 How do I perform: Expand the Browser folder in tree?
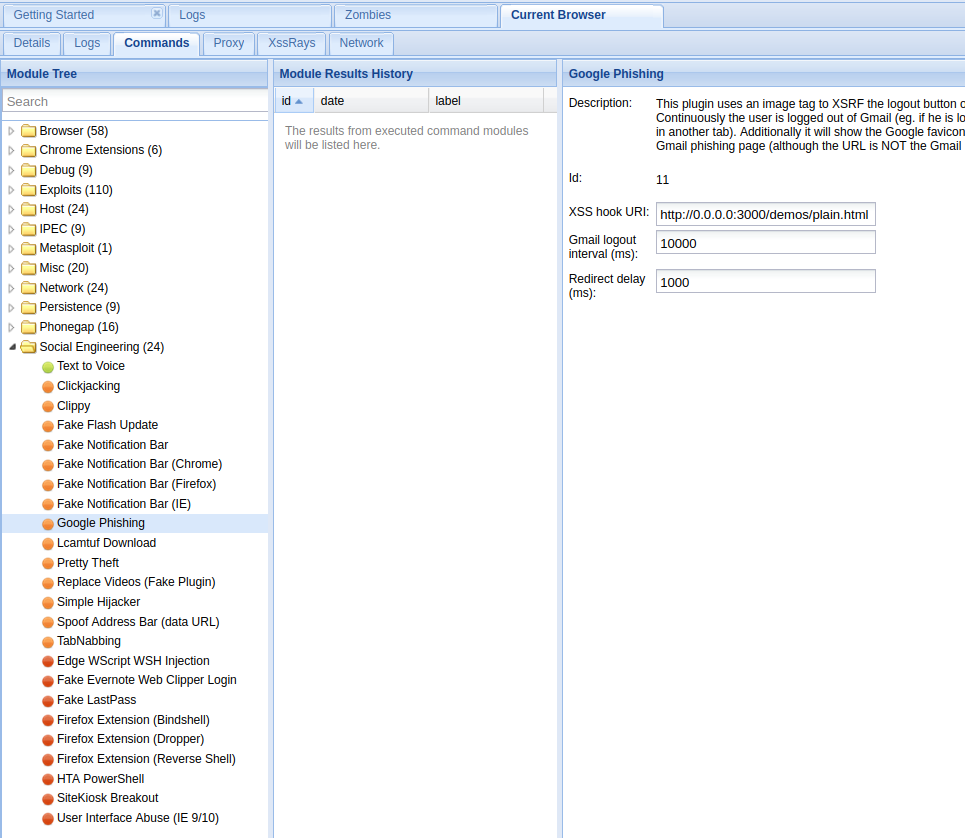12,131
